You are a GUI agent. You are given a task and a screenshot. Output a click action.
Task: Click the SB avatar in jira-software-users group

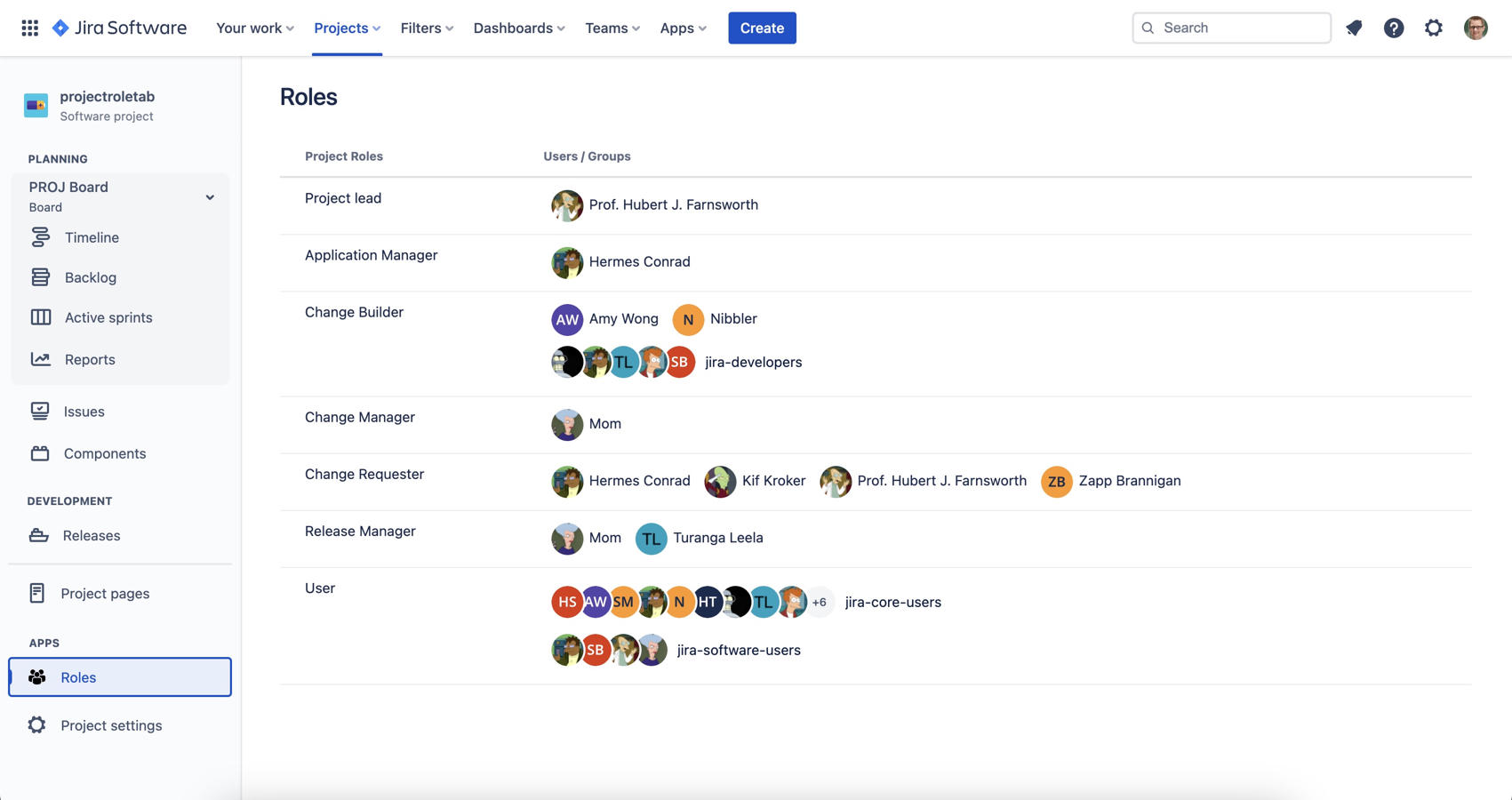(595, 650)
